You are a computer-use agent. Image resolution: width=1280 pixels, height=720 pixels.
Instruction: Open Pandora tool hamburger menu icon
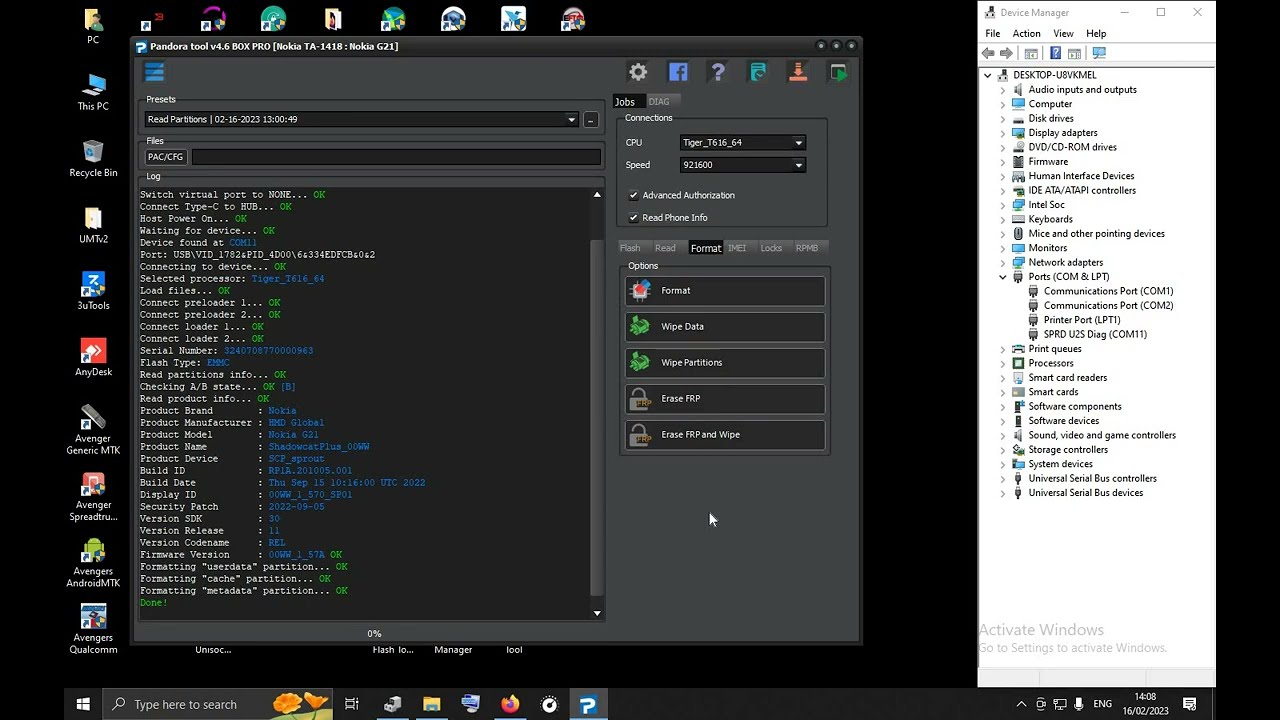pos(154,71)
